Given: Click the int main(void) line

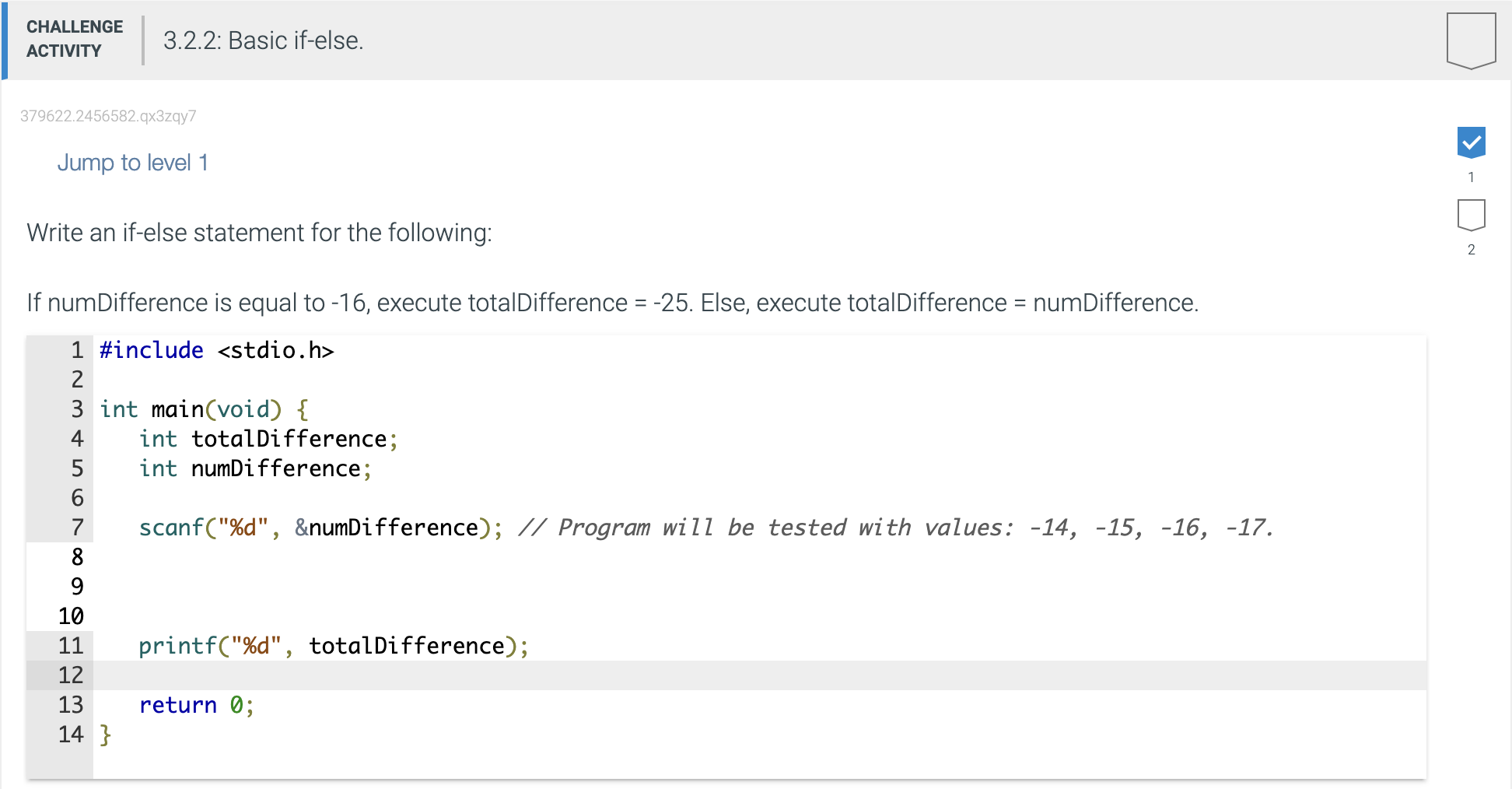Looking at the screenshot, I should (x=204, y=409).
